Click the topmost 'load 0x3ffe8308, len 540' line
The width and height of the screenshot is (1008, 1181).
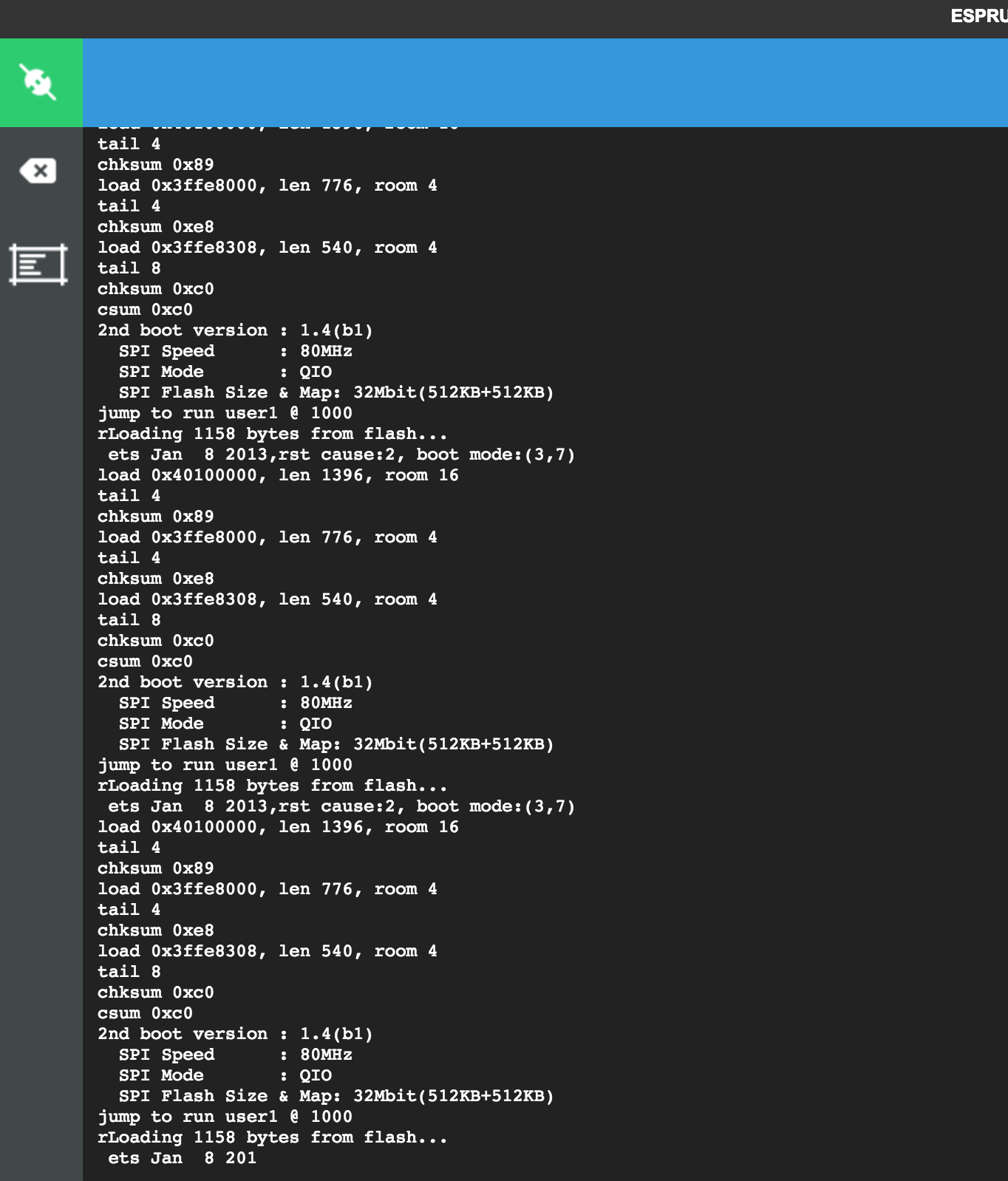click(x=267, y=248)
